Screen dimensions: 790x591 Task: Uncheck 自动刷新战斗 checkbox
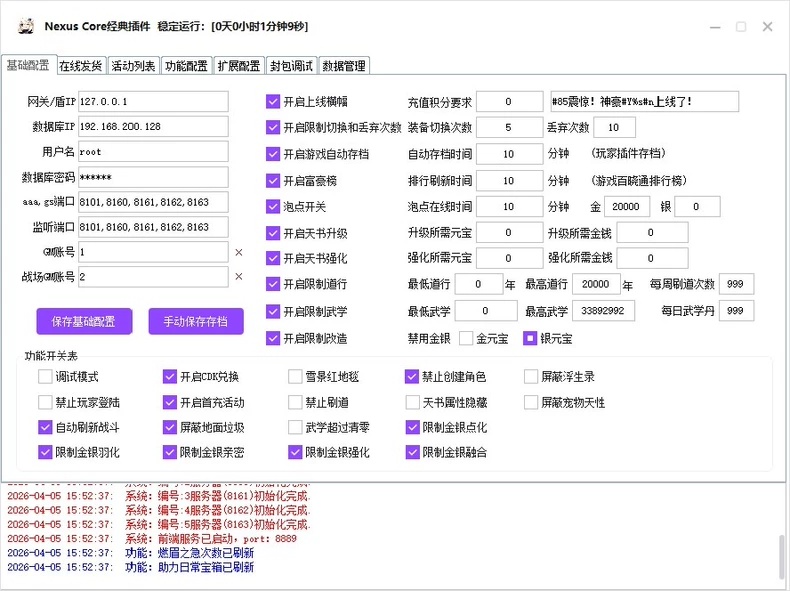pyautogui.click(x=45, y=427)
